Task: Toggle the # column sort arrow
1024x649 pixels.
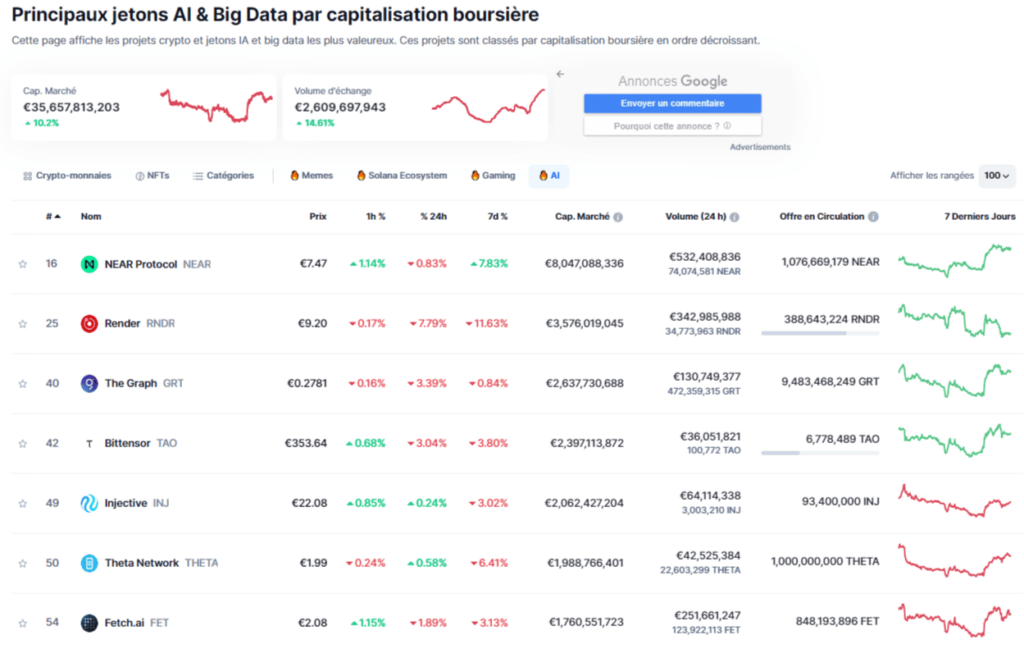Action: point(59,216)
